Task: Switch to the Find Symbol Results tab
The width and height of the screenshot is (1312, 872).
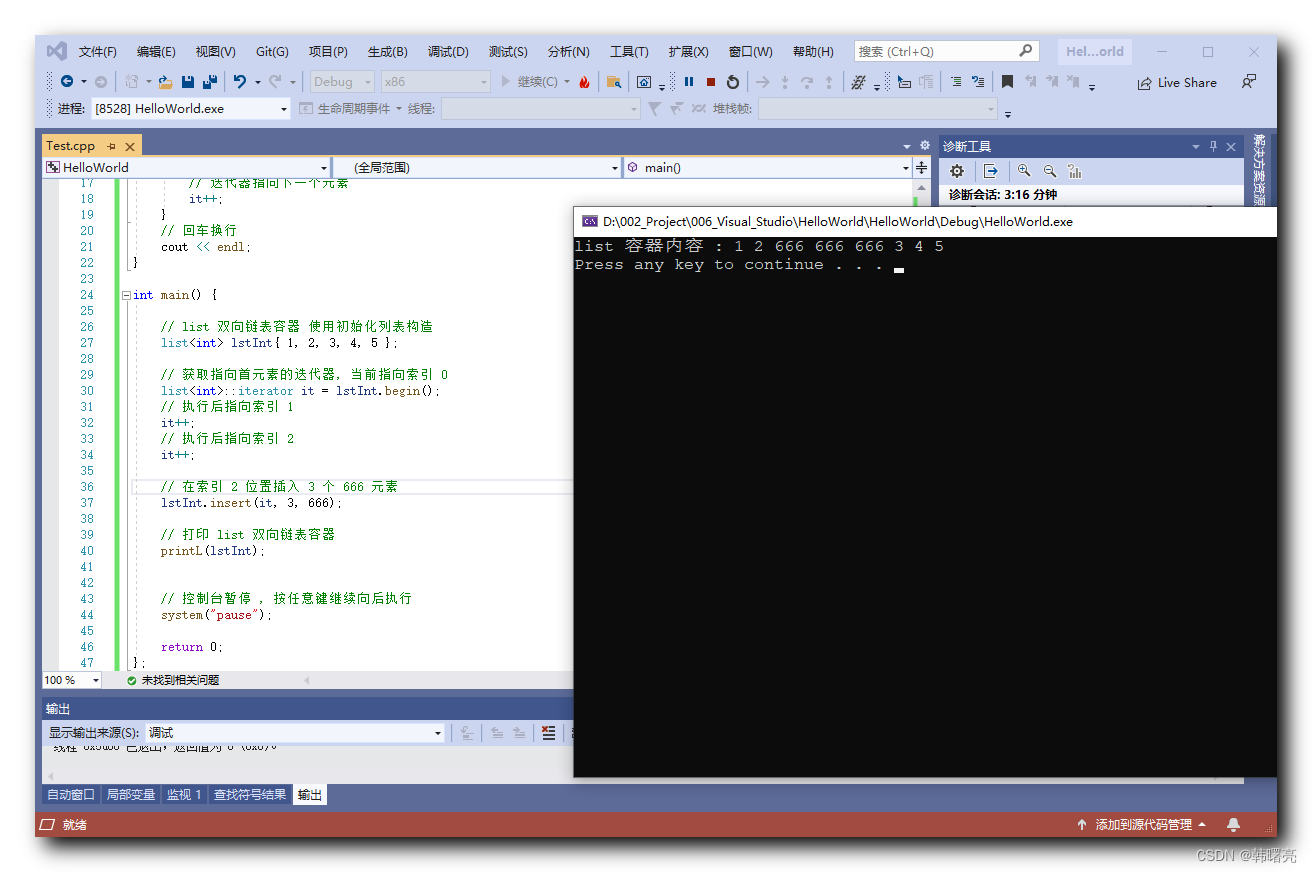Action: (250, 795)
